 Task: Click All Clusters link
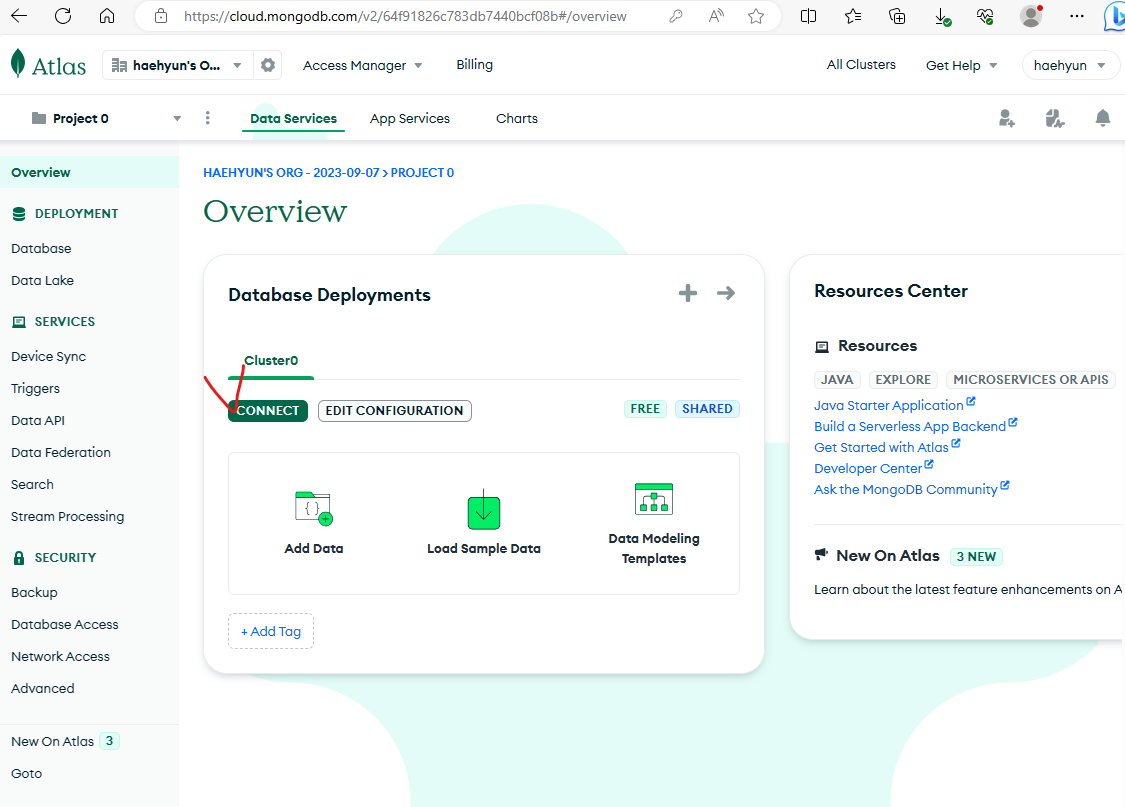click(861, 65)
